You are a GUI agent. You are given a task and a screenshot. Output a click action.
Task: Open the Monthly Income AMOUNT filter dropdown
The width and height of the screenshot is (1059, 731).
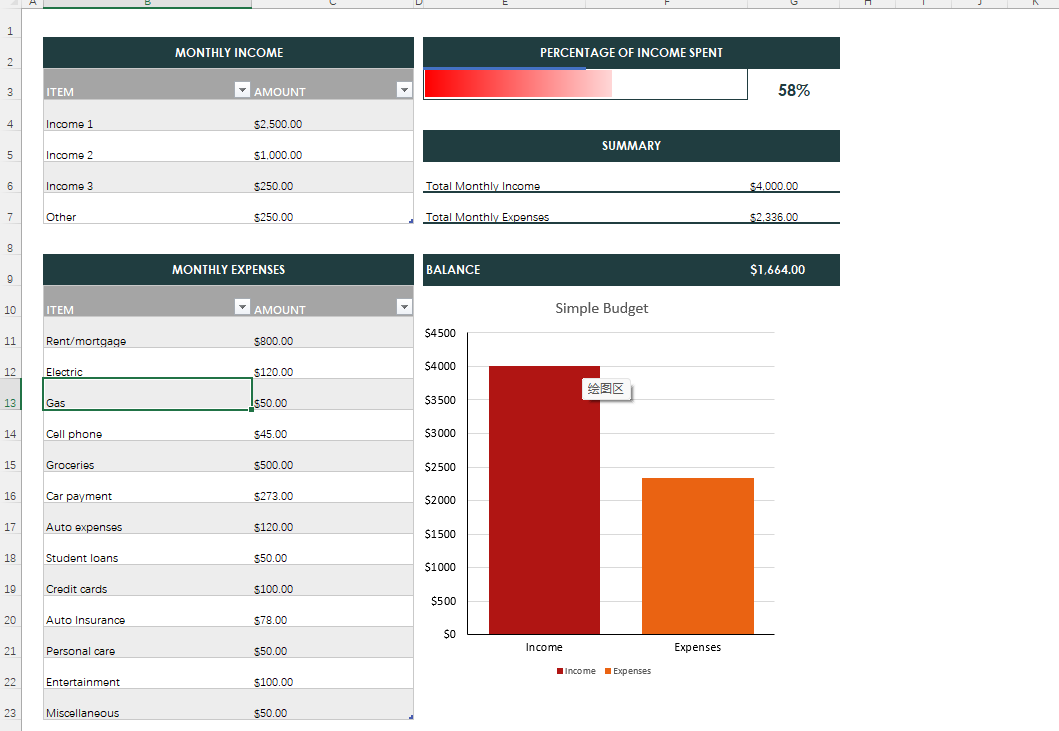tap(404, 89)
